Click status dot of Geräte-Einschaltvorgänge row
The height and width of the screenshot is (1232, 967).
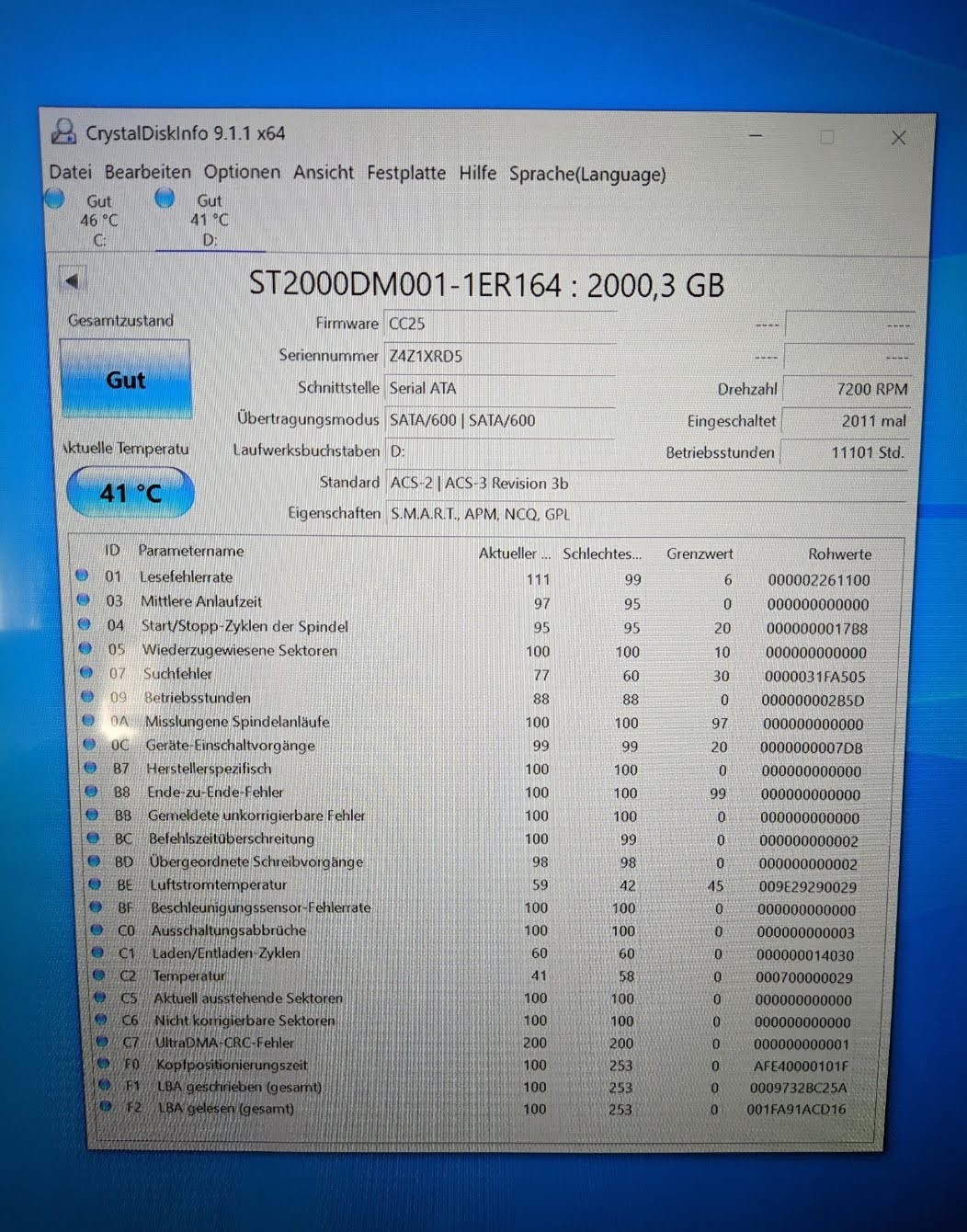[88, 744]
